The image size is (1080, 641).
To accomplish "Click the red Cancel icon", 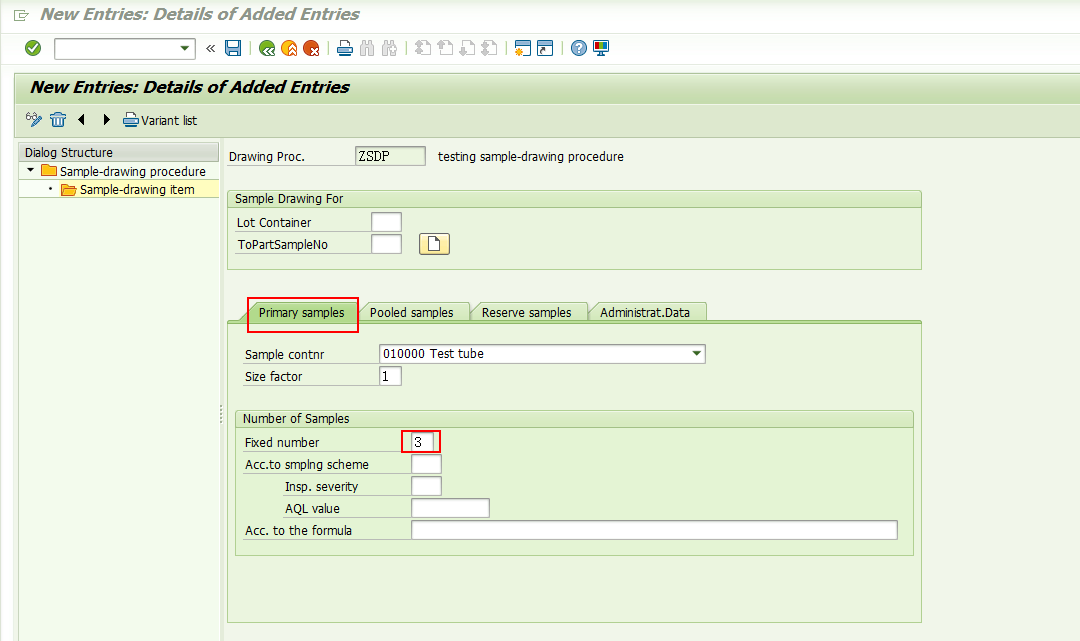I will click(x=311, y=48).
